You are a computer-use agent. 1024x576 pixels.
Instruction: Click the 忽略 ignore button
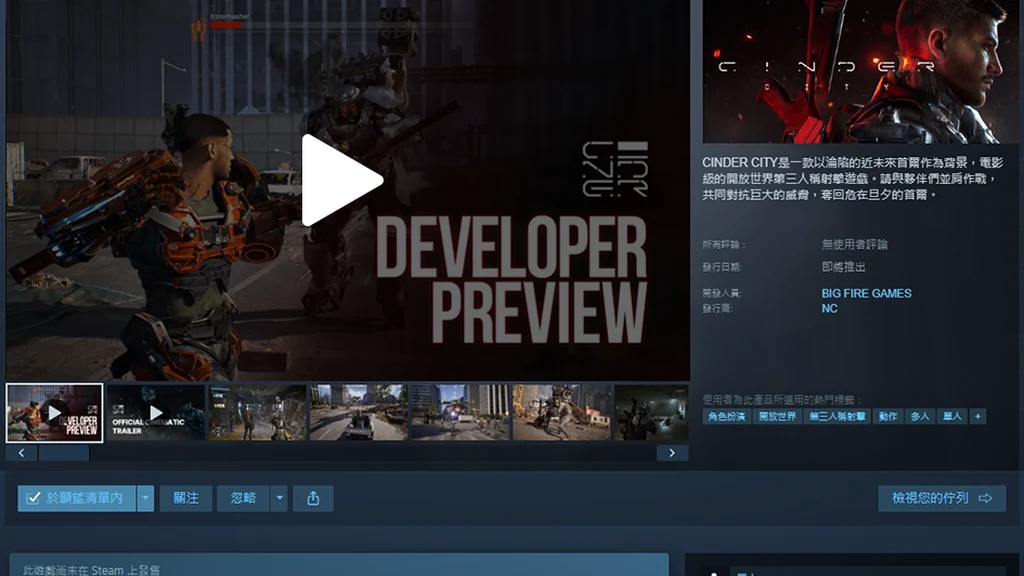tap(243, 498)
